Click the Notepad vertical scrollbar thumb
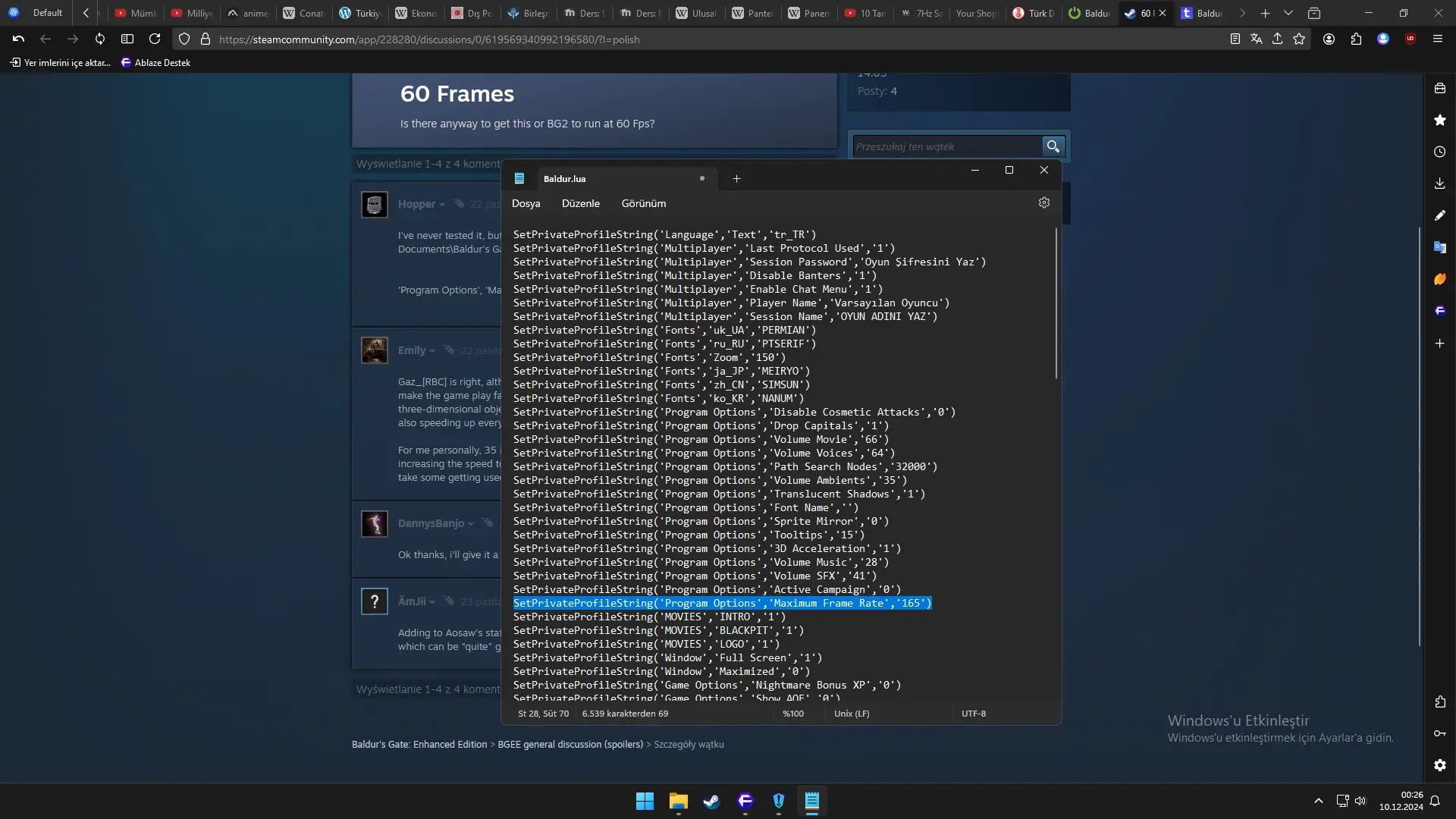1456x819 pixels. (1056, 303)
